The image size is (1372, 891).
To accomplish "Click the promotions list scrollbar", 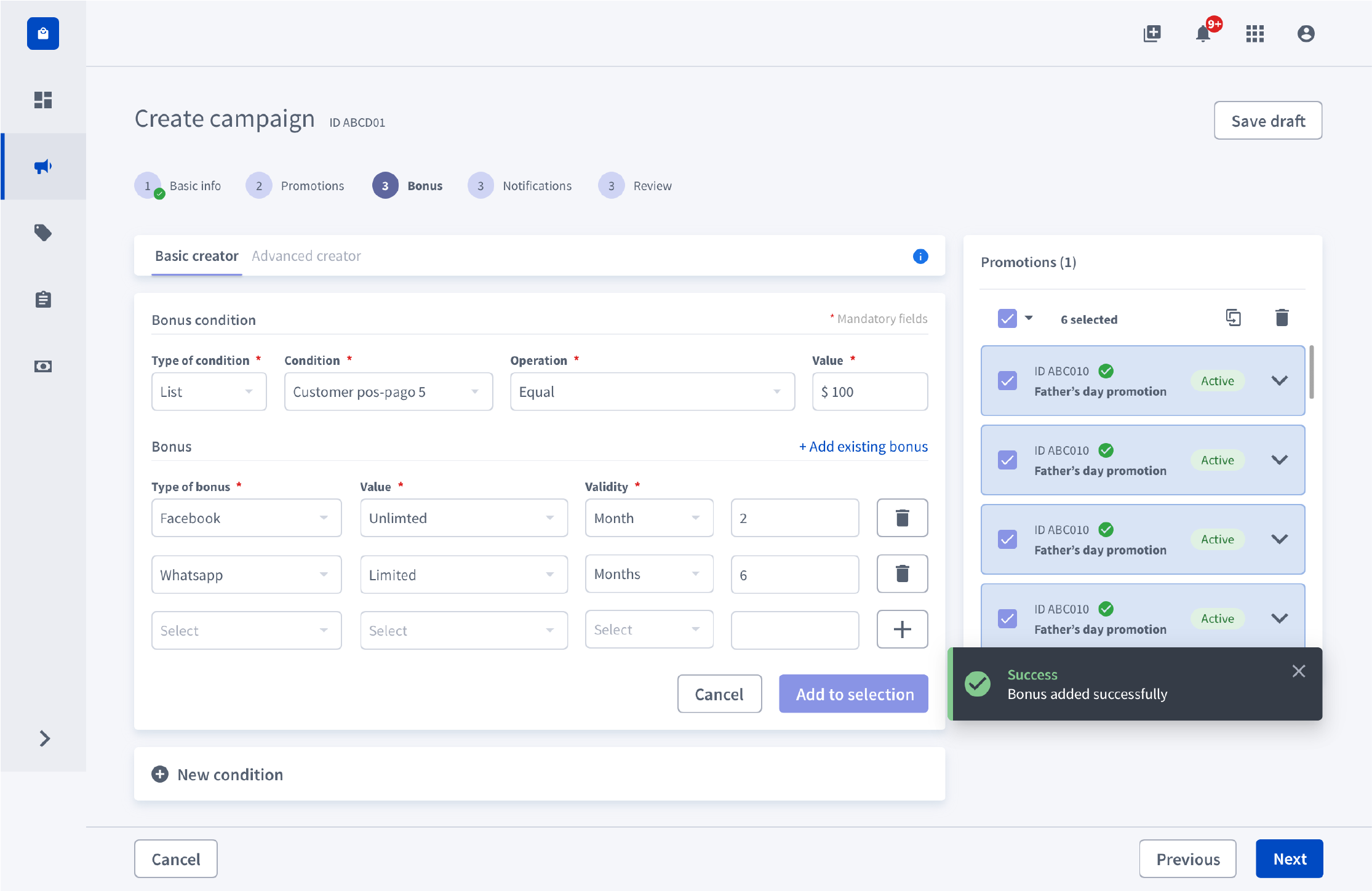I will (1311, 372).
